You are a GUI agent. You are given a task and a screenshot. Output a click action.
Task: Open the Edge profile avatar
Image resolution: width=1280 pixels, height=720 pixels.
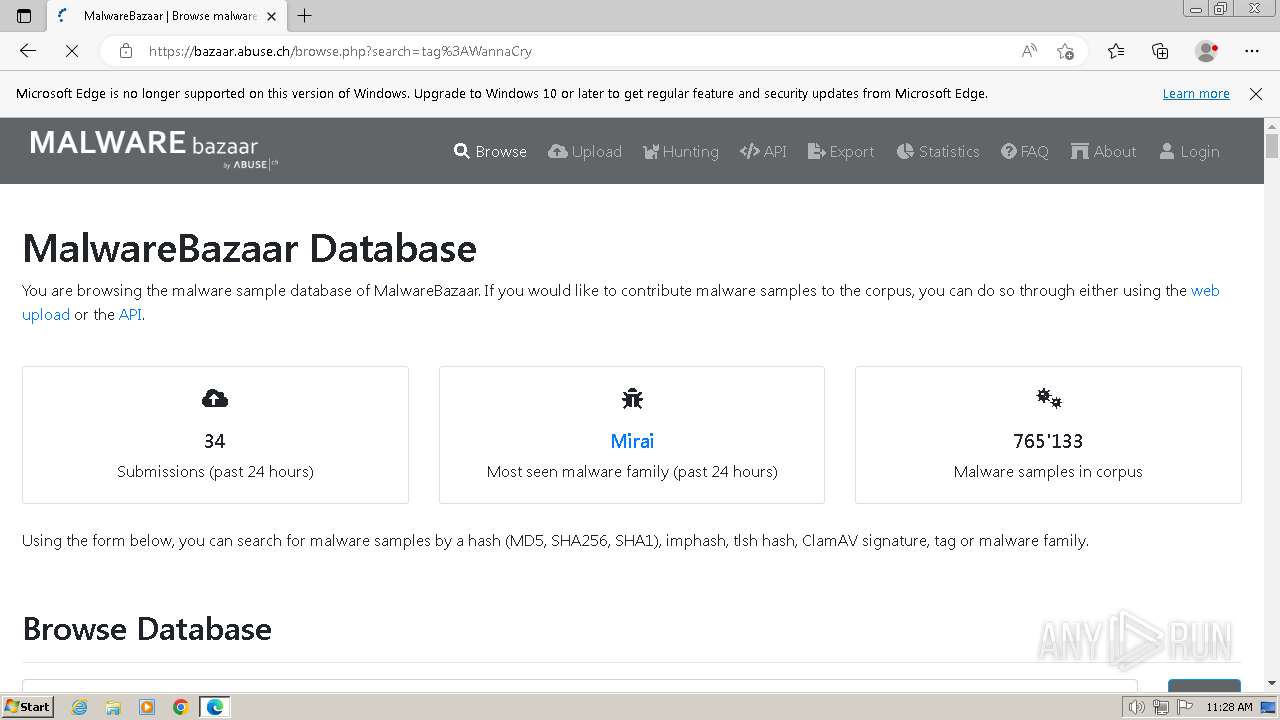[1206, 51]
